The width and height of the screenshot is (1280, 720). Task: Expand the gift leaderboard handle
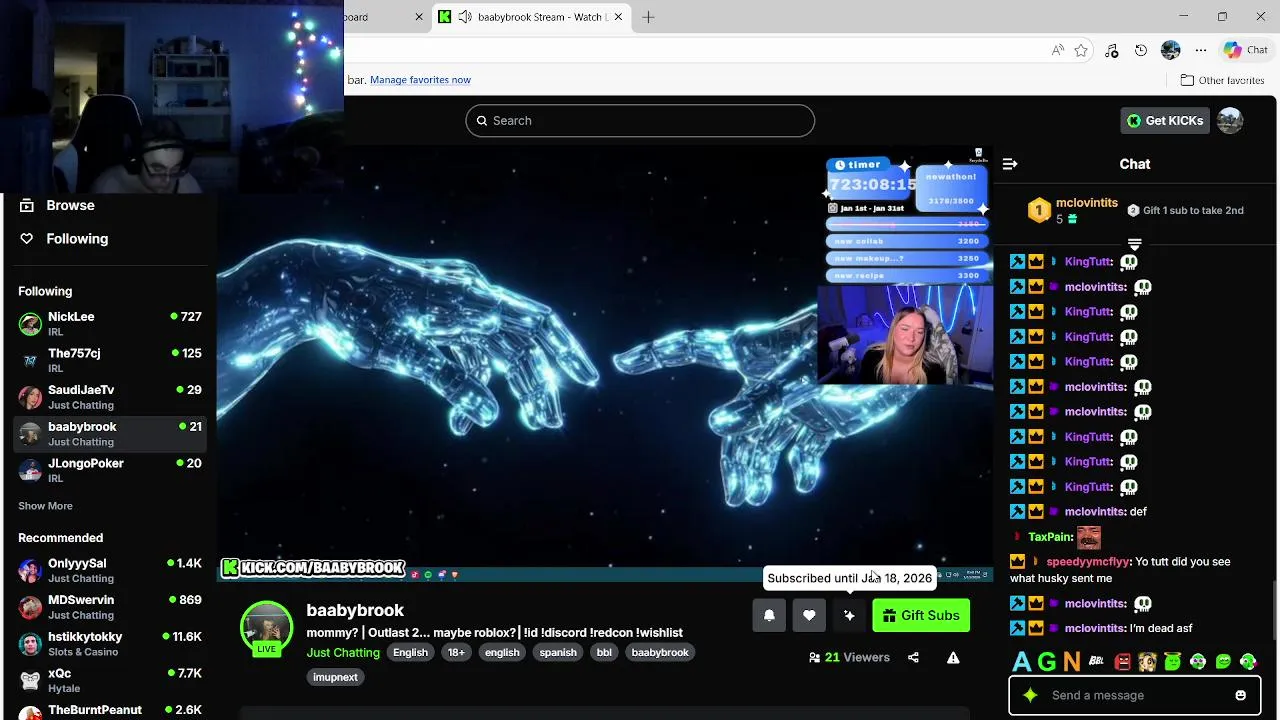(1134, 242)
